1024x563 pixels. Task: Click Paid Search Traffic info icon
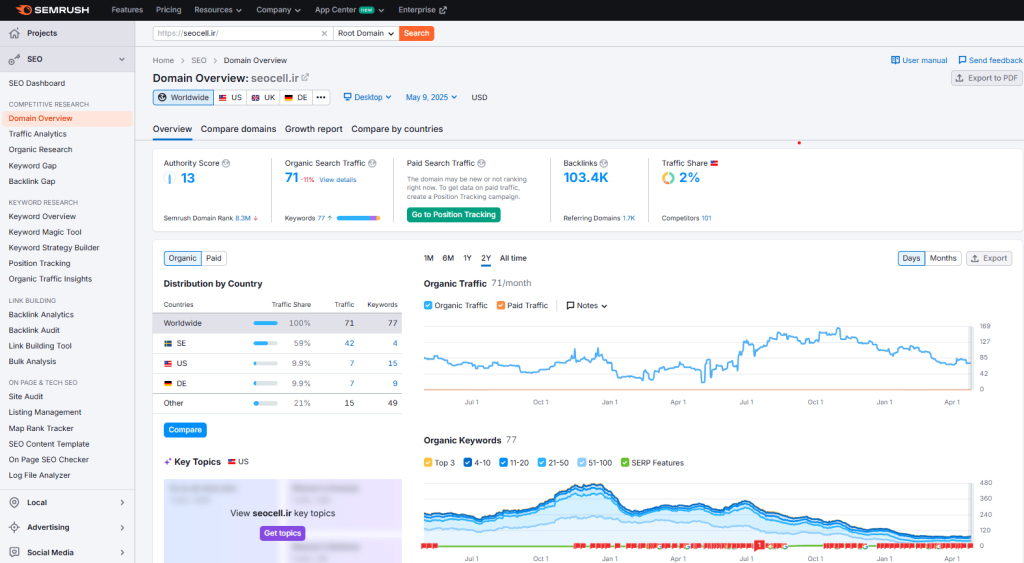click(x=481, y=163)
